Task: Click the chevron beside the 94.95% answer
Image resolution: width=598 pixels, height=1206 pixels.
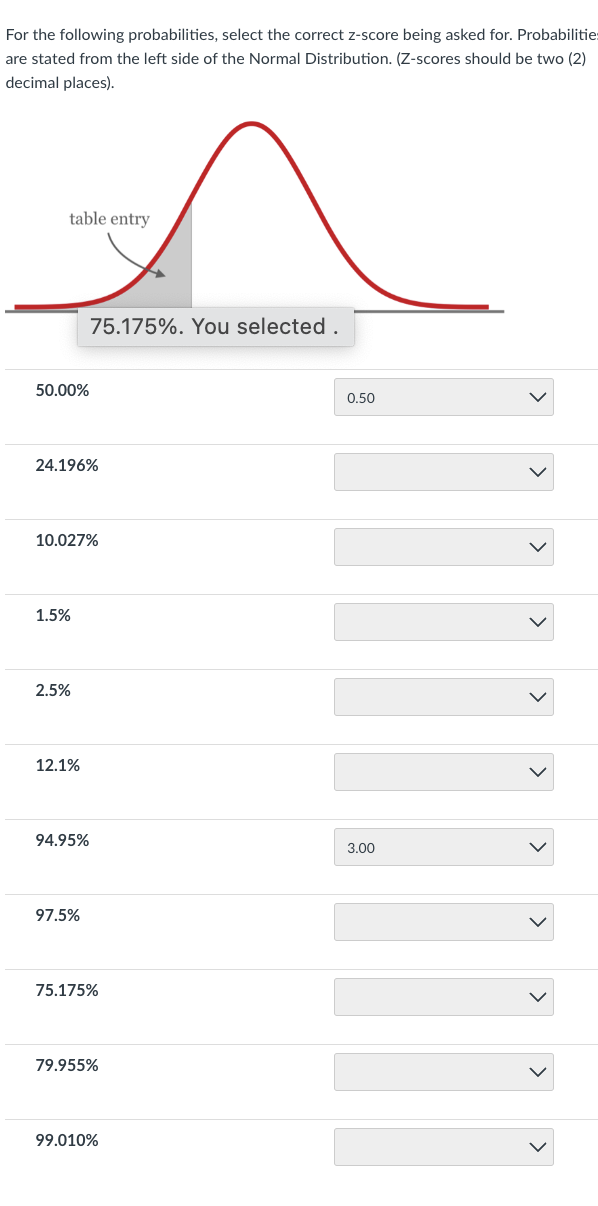Action: point(537,846)
